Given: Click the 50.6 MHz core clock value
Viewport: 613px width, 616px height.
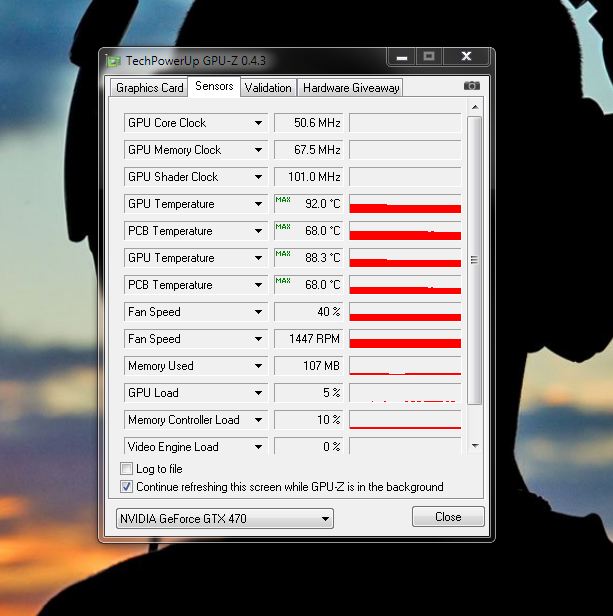Looking at the screenshot, I should coord(309,123).
